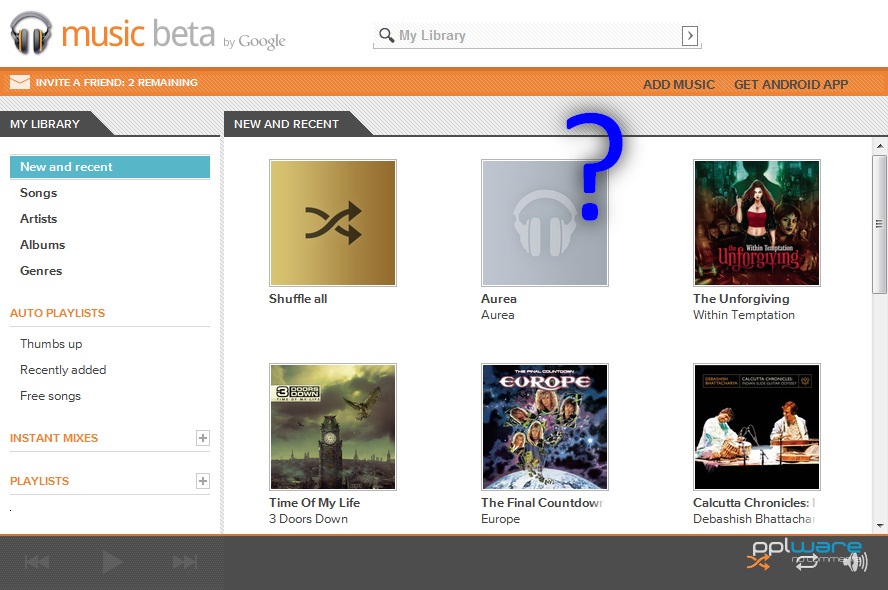Click the My Library search field

(537, 36)
